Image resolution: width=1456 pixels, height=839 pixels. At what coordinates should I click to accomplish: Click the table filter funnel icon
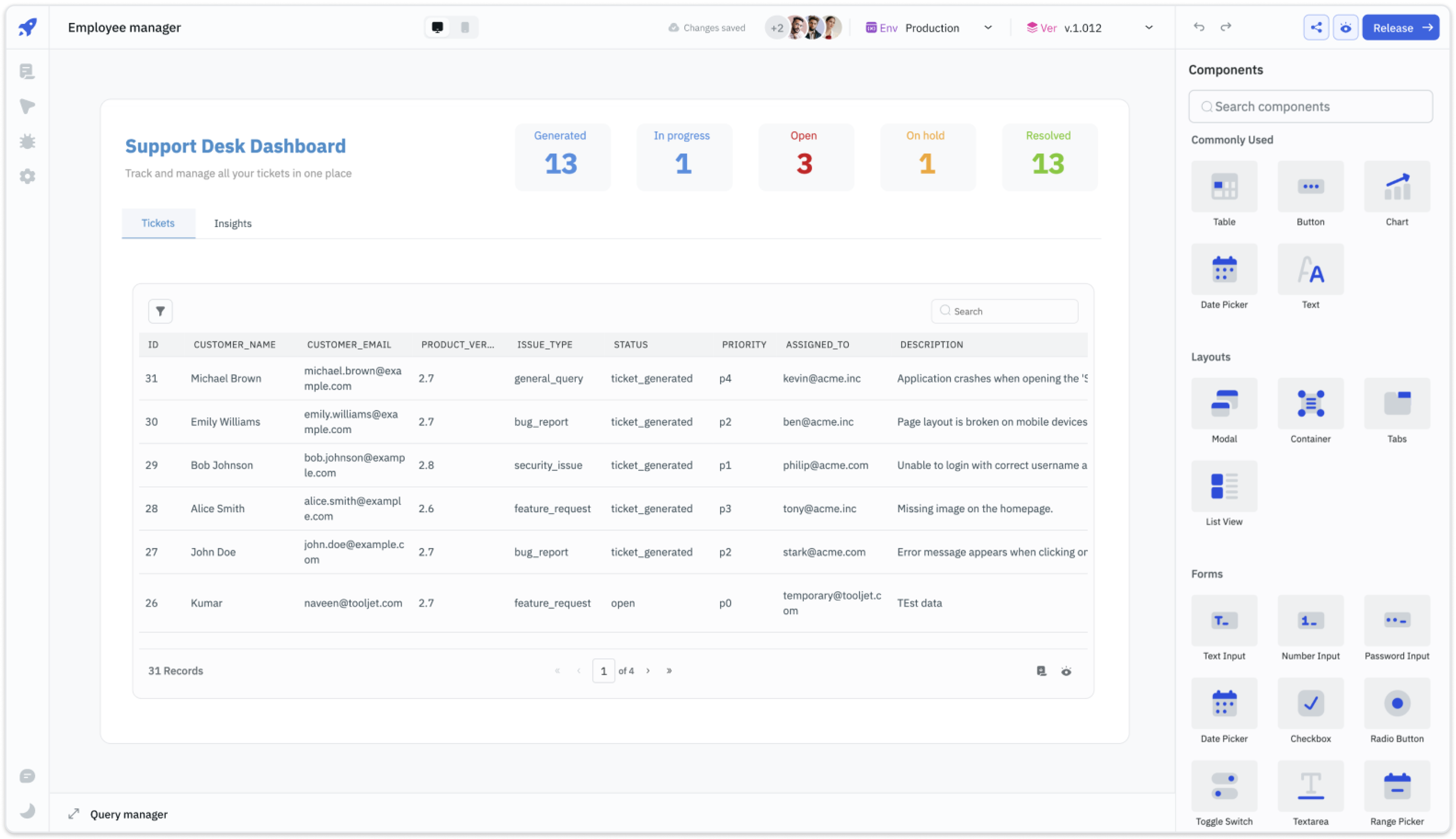[160, 311]
